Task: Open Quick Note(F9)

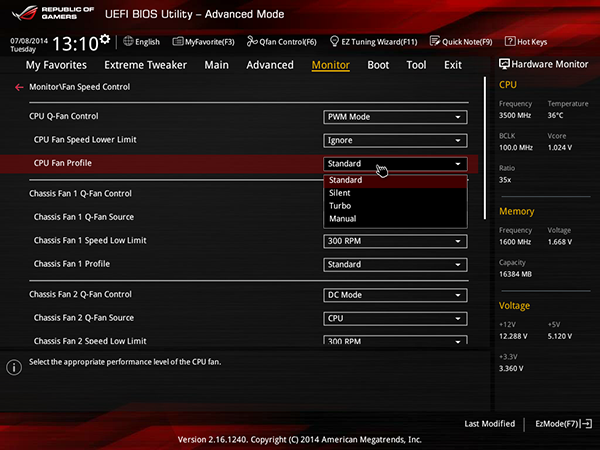Action: (461, 42)
